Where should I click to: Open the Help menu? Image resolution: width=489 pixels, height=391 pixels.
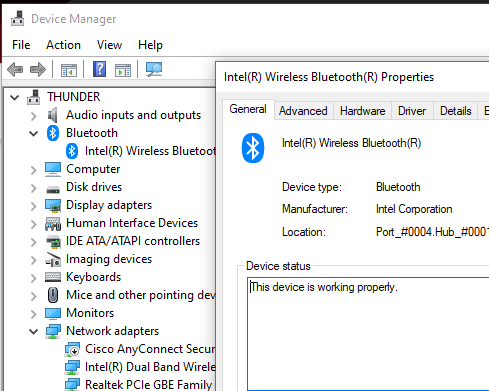[x=150, y=45]
